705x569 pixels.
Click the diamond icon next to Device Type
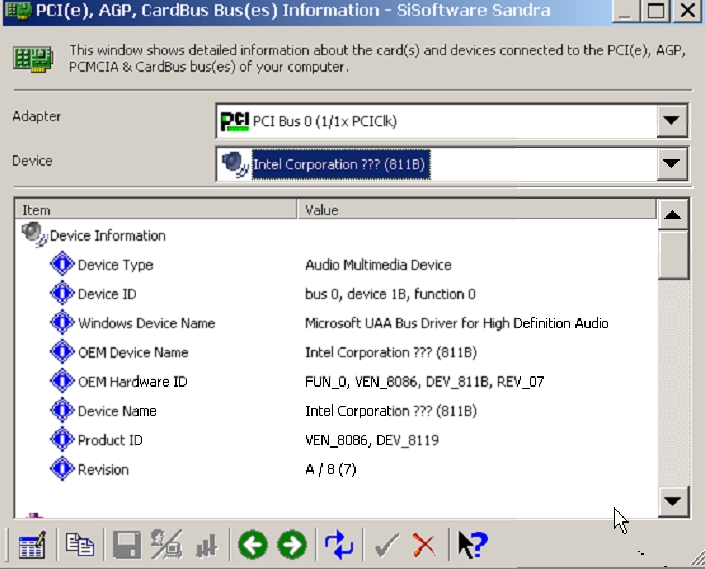(62, 264)
